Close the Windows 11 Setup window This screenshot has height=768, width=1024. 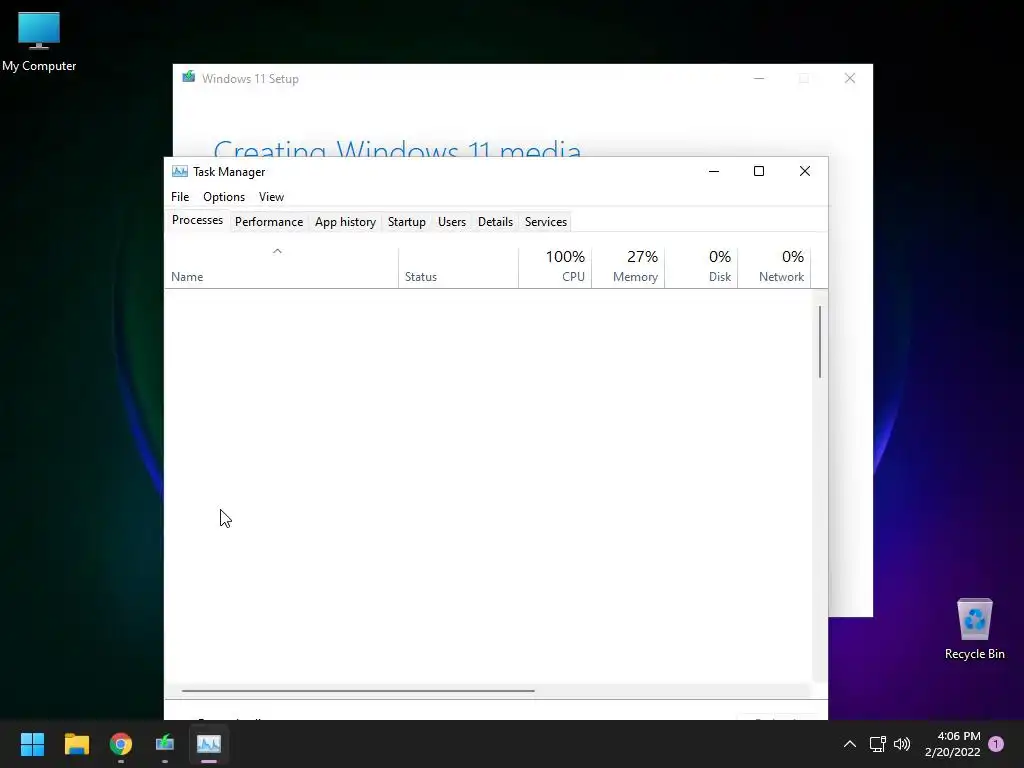[x=850, y=78]
